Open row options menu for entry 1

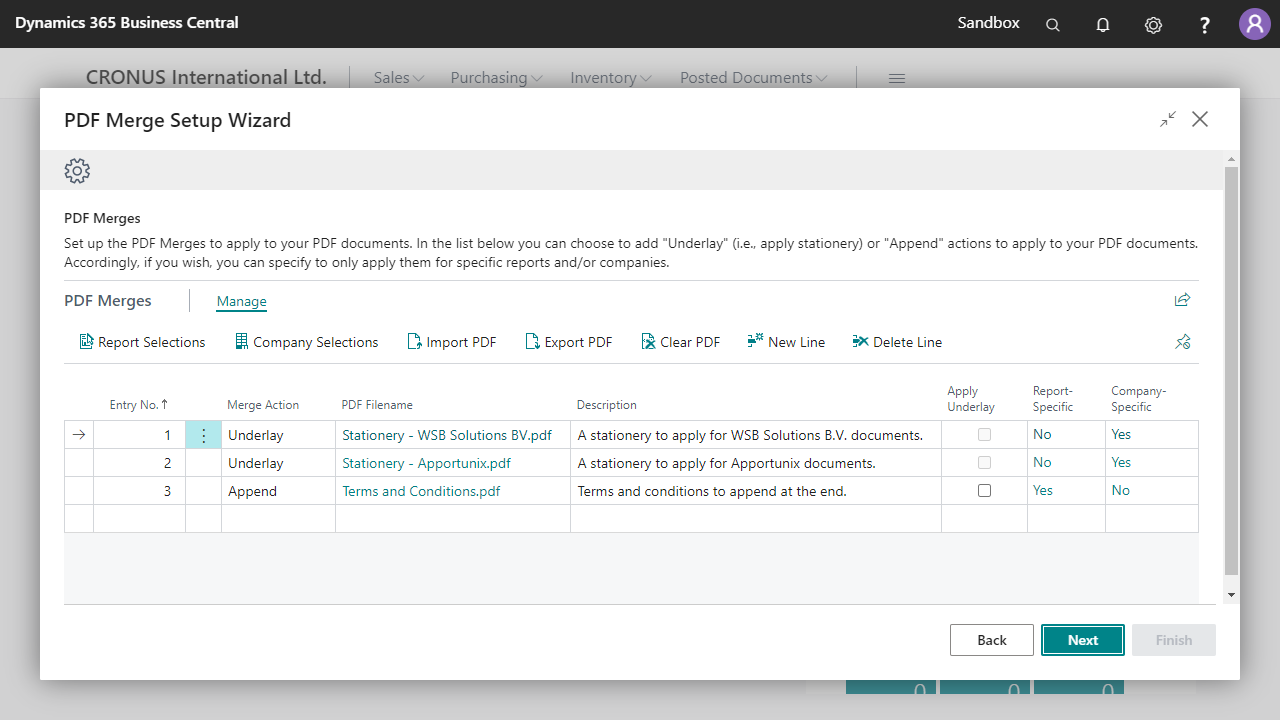203,435
